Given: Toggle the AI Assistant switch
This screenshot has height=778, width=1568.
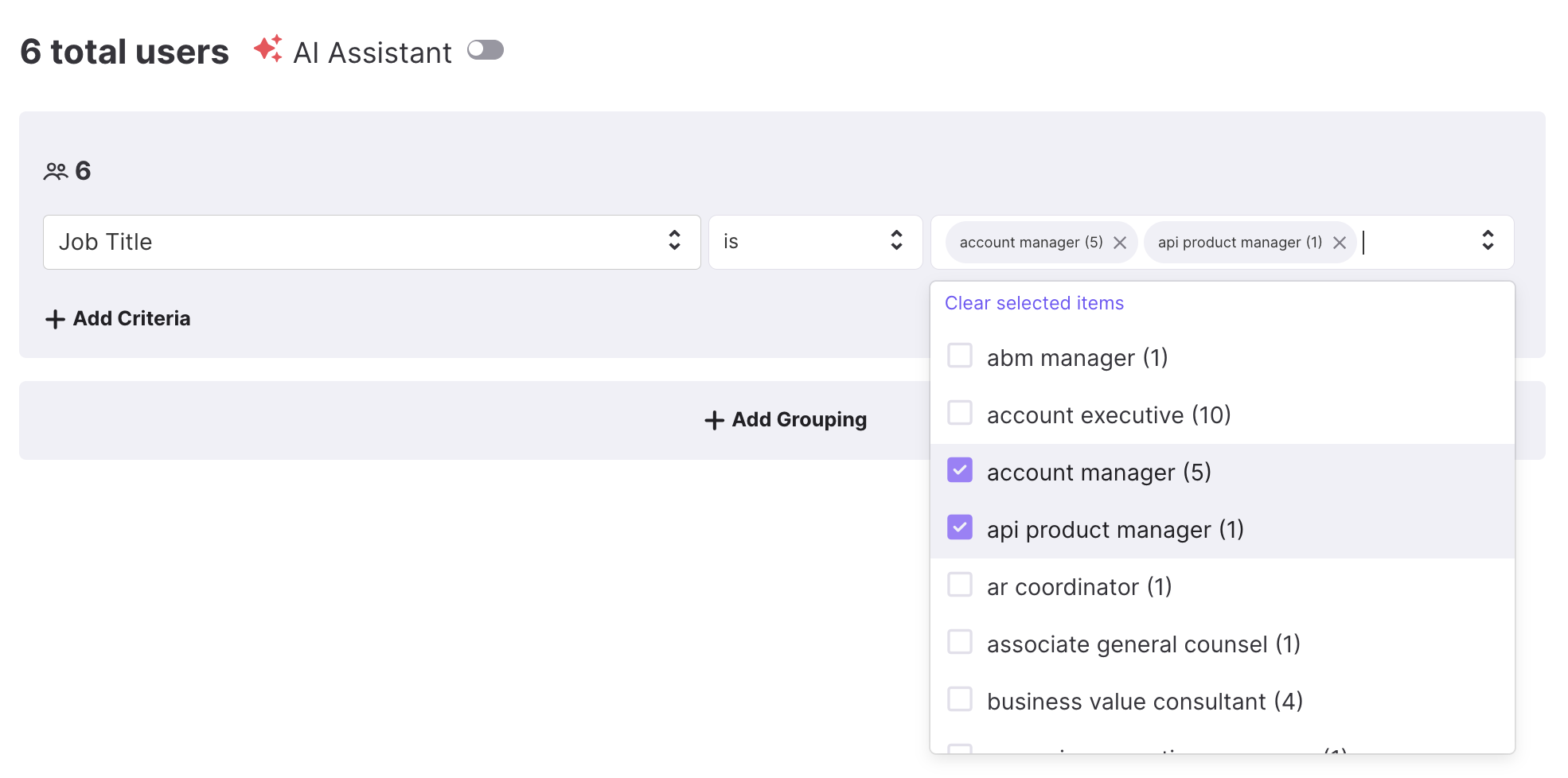Looking at the screenshot, I should tap(486, 50).
